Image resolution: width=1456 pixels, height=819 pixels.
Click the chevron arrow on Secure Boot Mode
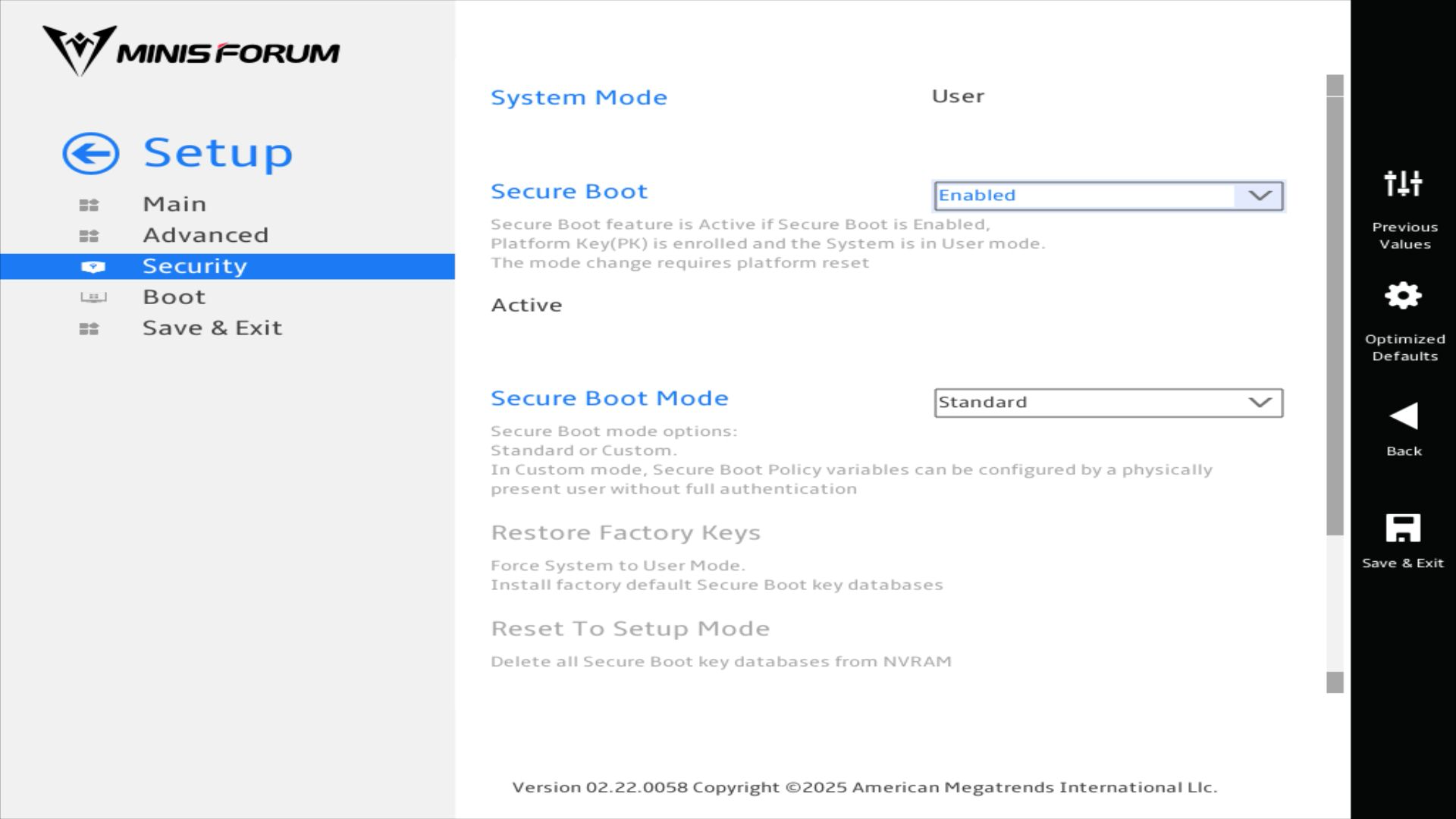click(x=1260, y=403)
